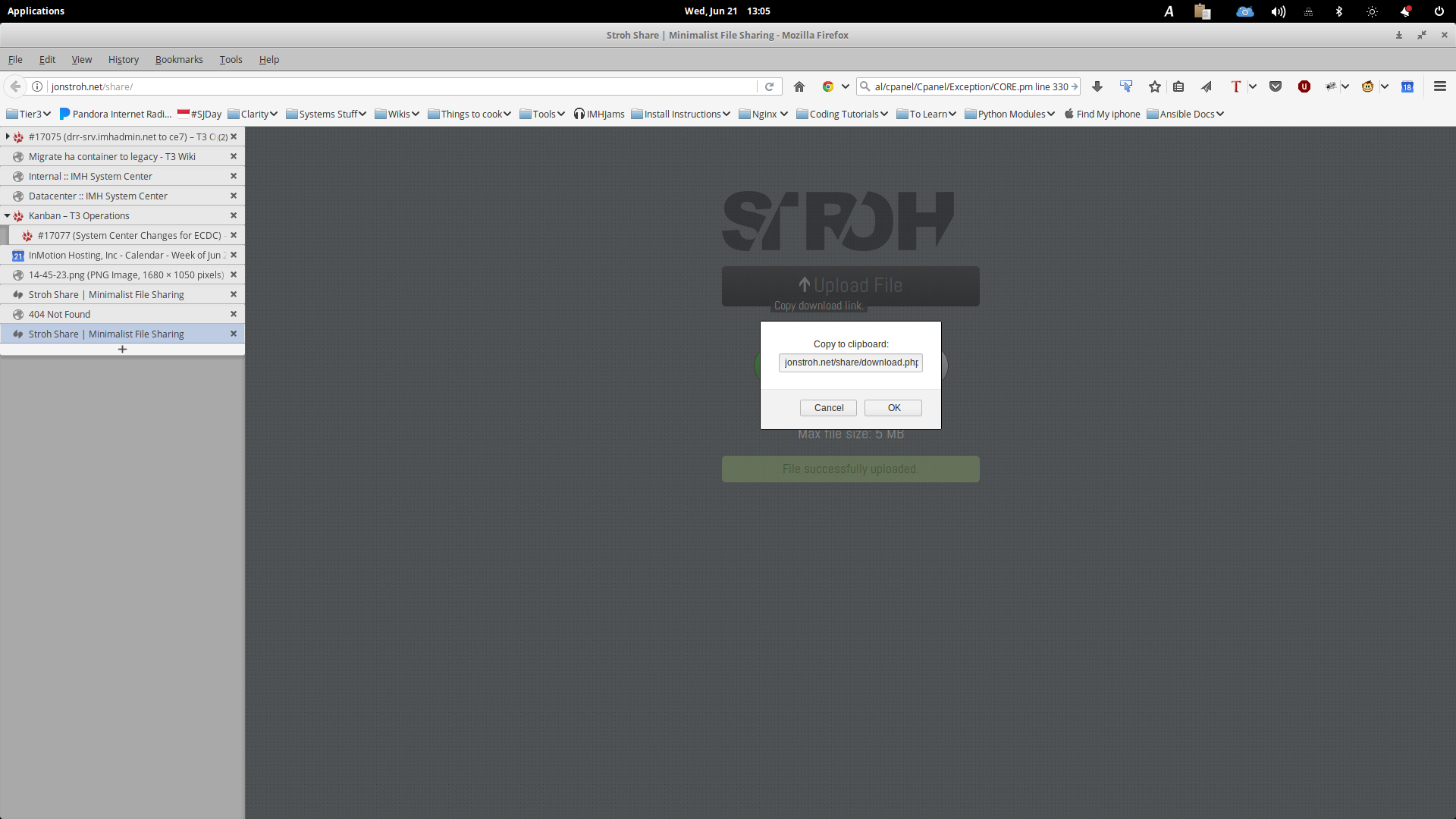
Task: Open a new tab with plus button
Action: pyautogui.click(x=122, y=350)
